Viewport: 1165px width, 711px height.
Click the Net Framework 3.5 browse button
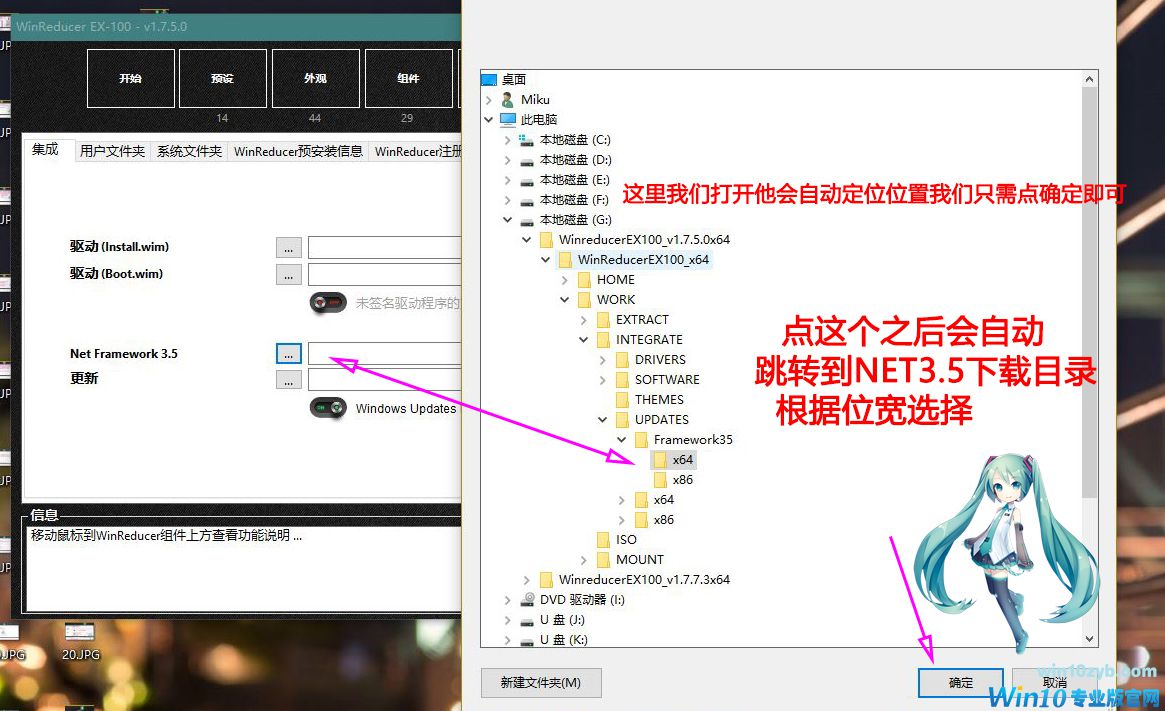click(x=288, y=354)
